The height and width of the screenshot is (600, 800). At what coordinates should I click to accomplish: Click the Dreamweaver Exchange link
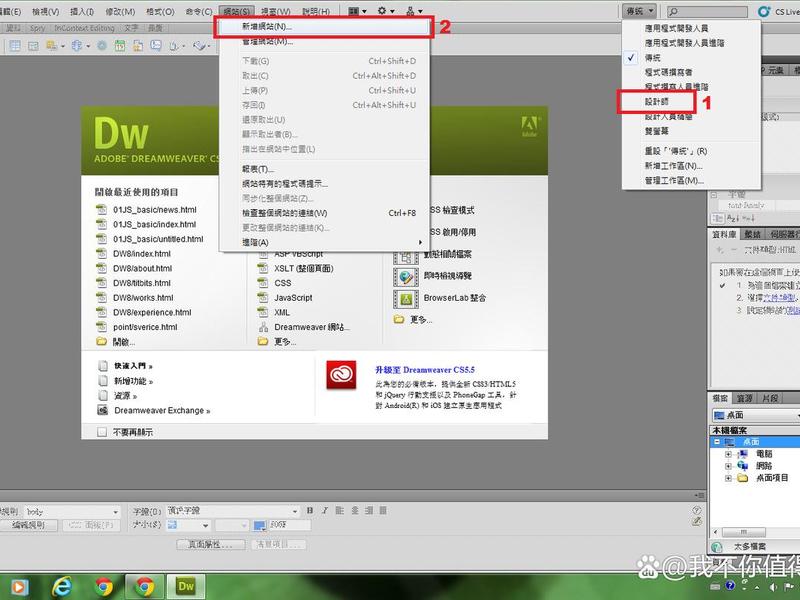[x=162, y=411]
